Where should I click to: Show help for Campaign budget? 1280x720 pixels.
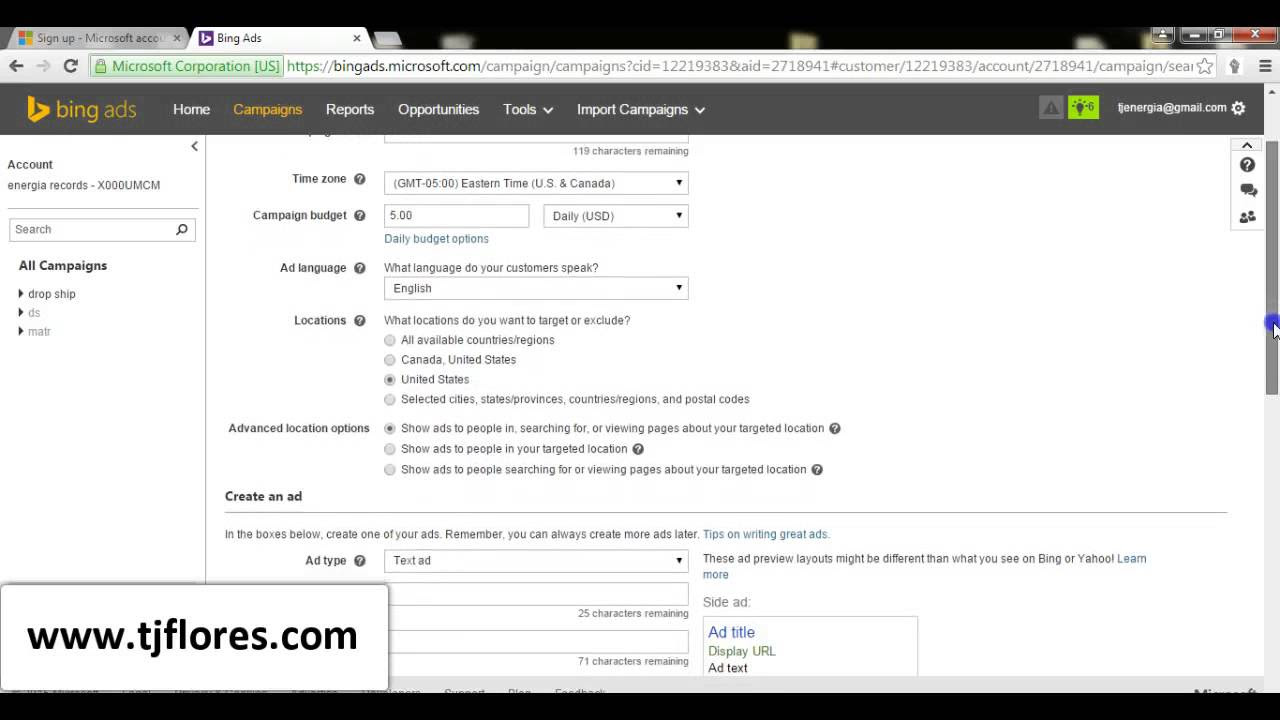tap(360, 215)
